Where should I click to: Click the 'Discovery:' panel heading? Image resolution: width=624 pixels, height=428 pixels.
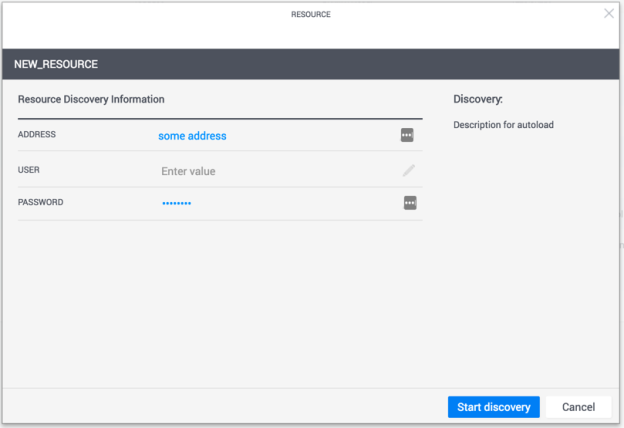[477, 100]
